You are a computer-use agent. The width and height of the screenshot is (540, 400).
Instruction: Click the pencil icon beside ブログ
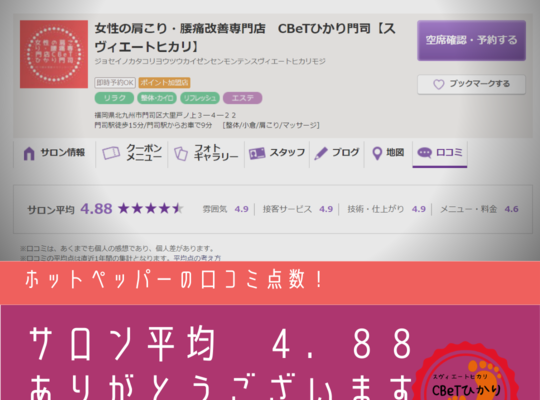point(321,153)
